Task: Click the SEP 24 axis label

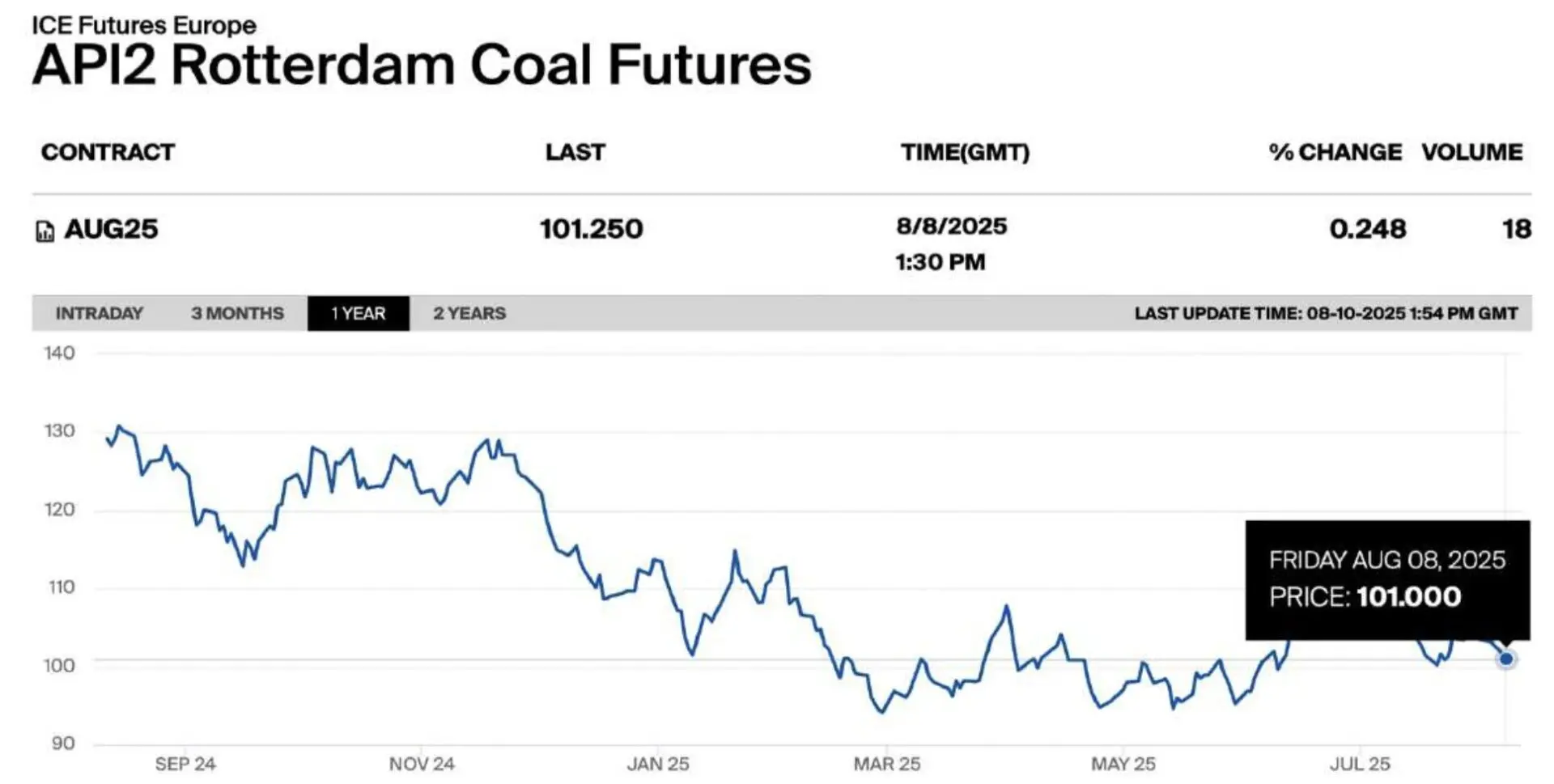Action: pos(187,762)
